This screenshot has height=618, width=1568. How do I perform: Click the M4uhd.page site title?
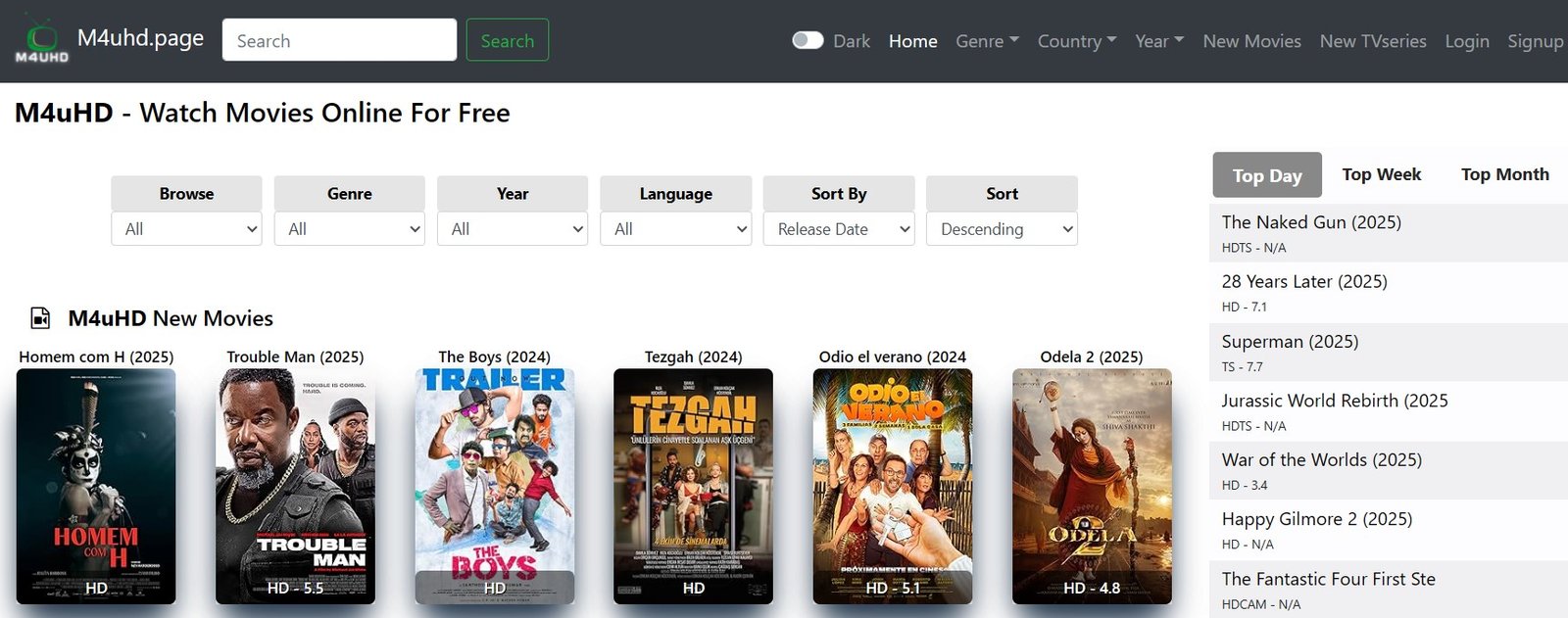[140, 38]
